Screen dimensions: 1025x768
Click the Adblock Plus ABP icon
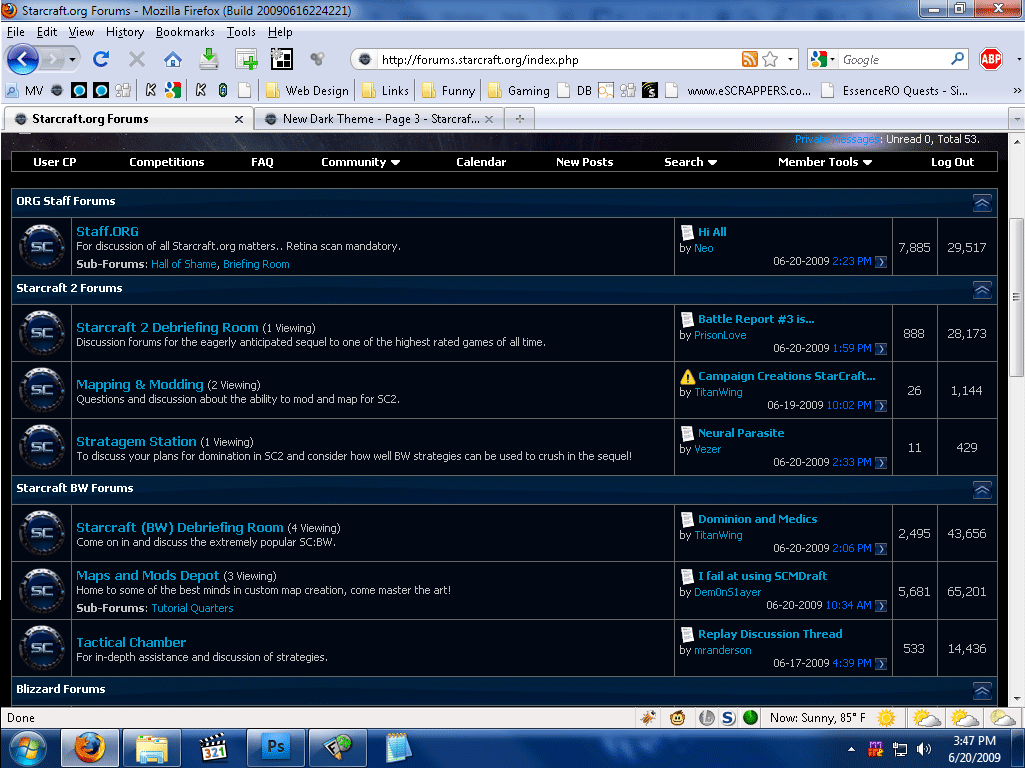pos(991,59)
